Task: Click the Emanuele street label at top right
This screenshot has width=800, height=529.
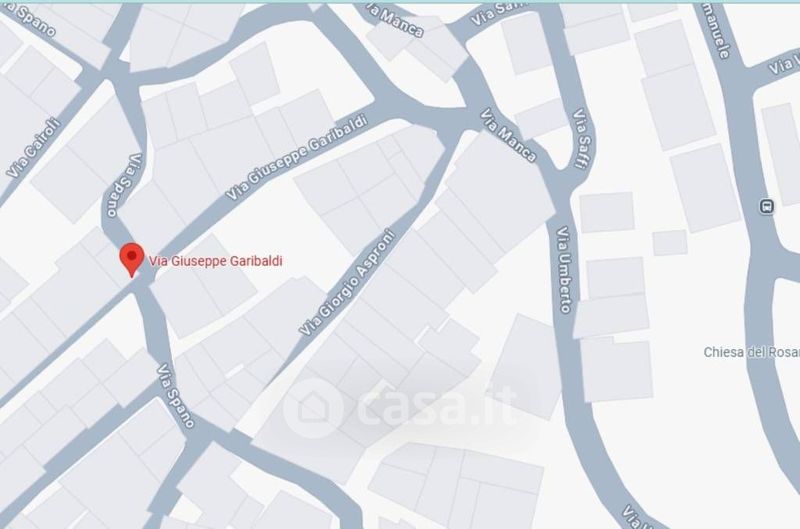Action: 718,31
